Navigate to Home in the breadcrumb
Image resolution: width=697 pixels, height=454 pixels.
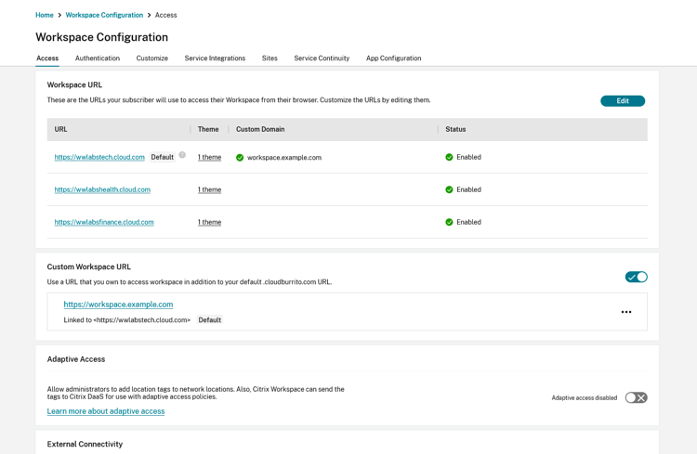point(44,15)
